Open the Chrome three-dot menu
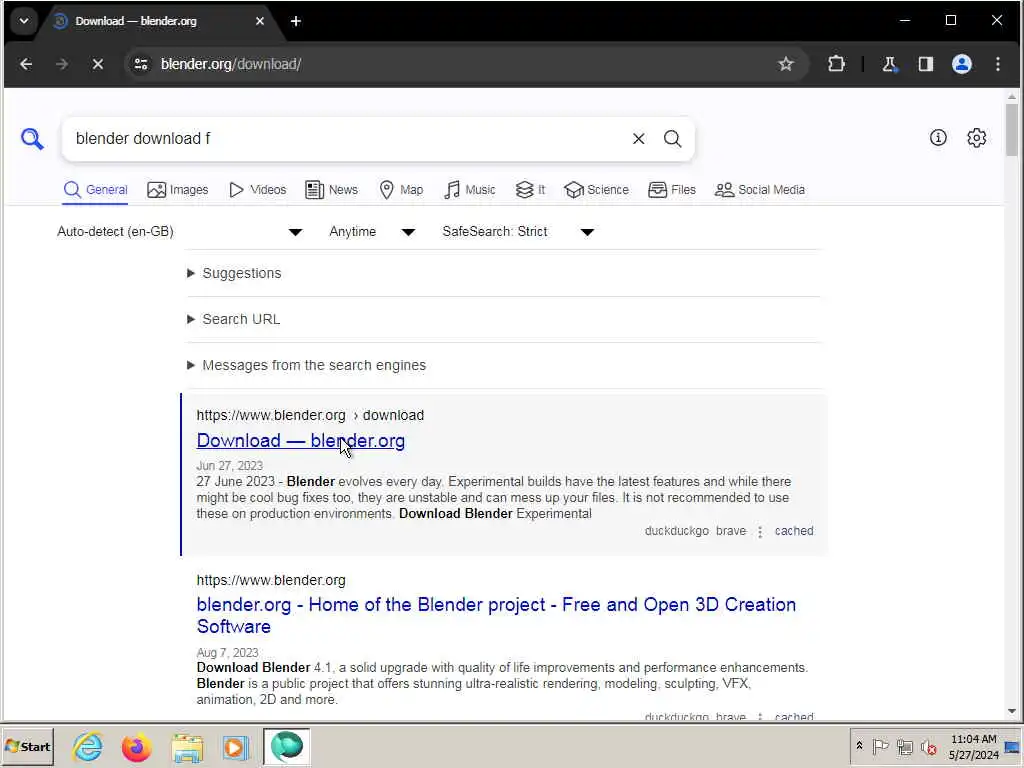The image size is (1024, 768). point(997,64)
